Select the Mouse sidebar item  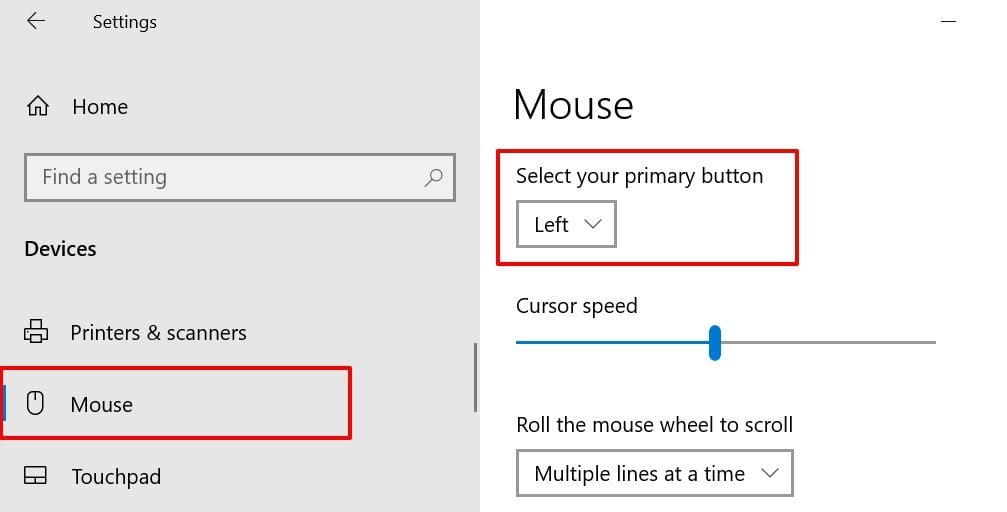[101, 404]
